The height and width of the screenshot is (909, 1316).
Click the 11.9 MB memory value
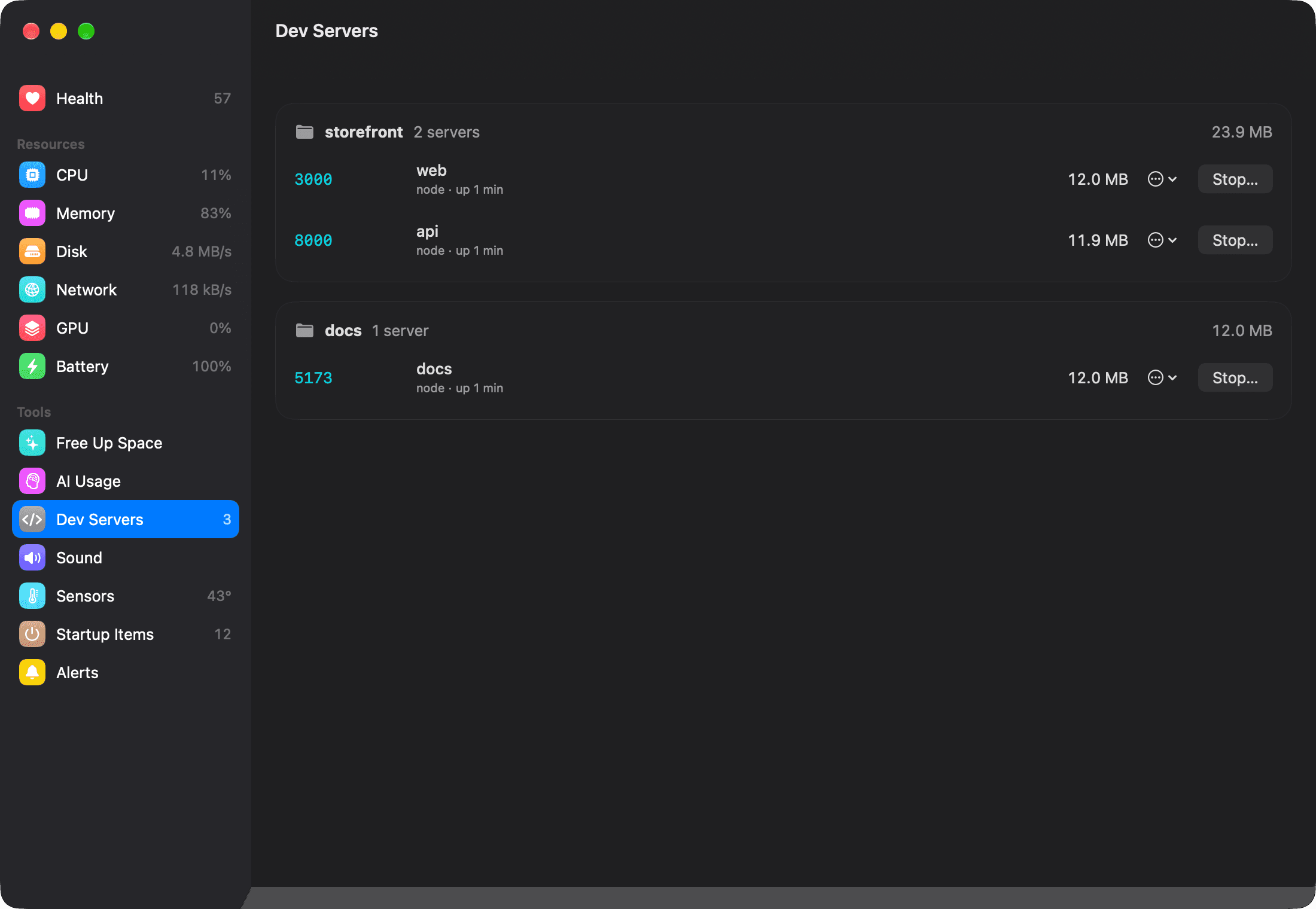1098,240
